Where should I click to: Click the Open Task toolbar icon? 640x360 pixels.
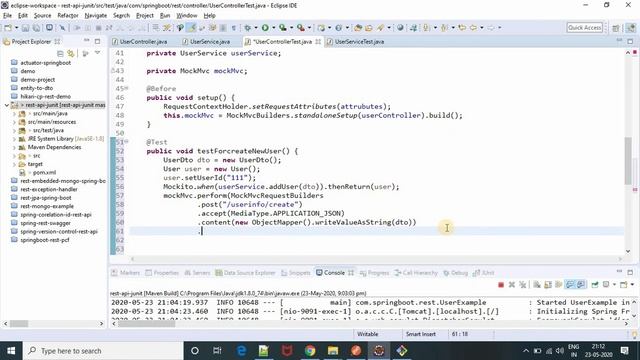[369, 28]
